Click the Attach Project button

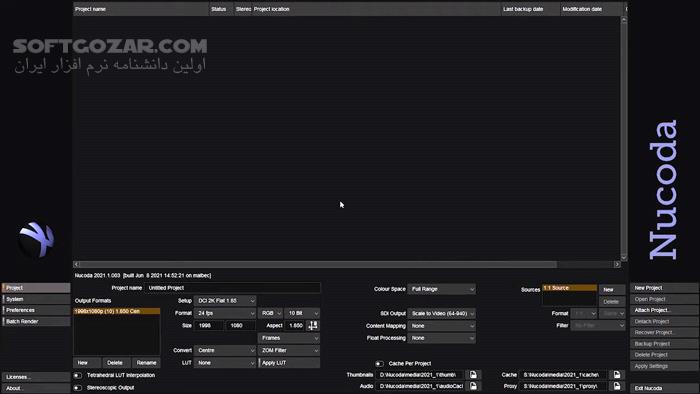coord(664,310)
